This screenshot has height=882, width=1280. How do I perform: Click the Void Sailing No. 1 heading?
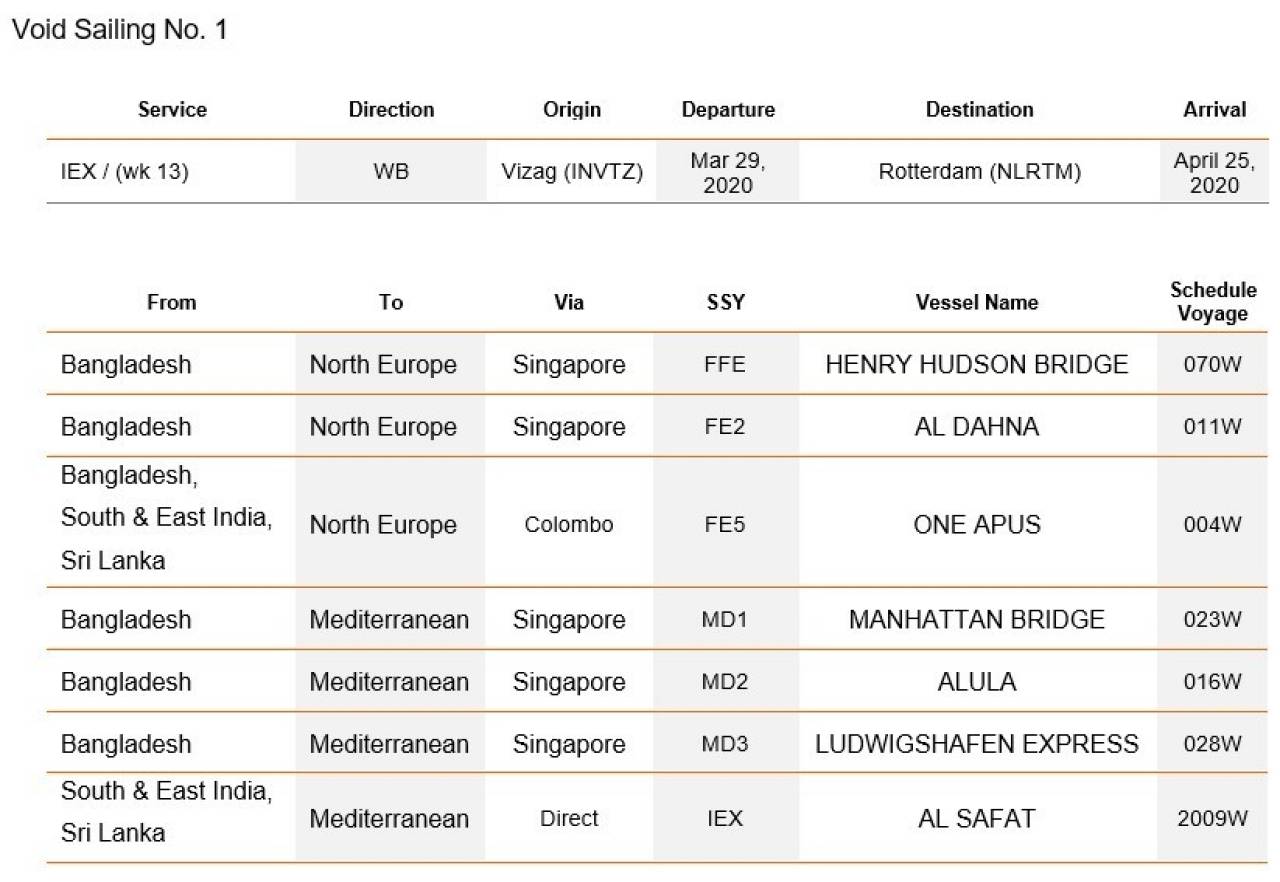(120, 30)
